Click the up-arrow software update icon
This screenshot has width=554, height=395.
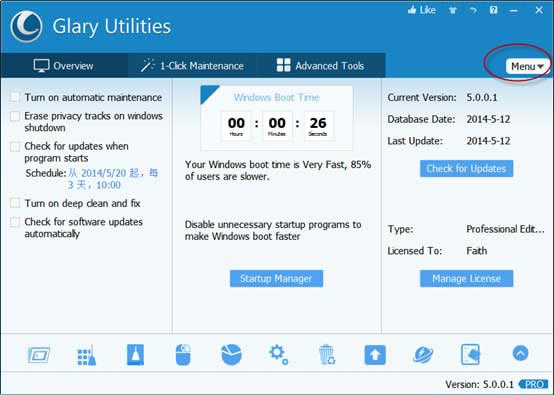(375, 355)
